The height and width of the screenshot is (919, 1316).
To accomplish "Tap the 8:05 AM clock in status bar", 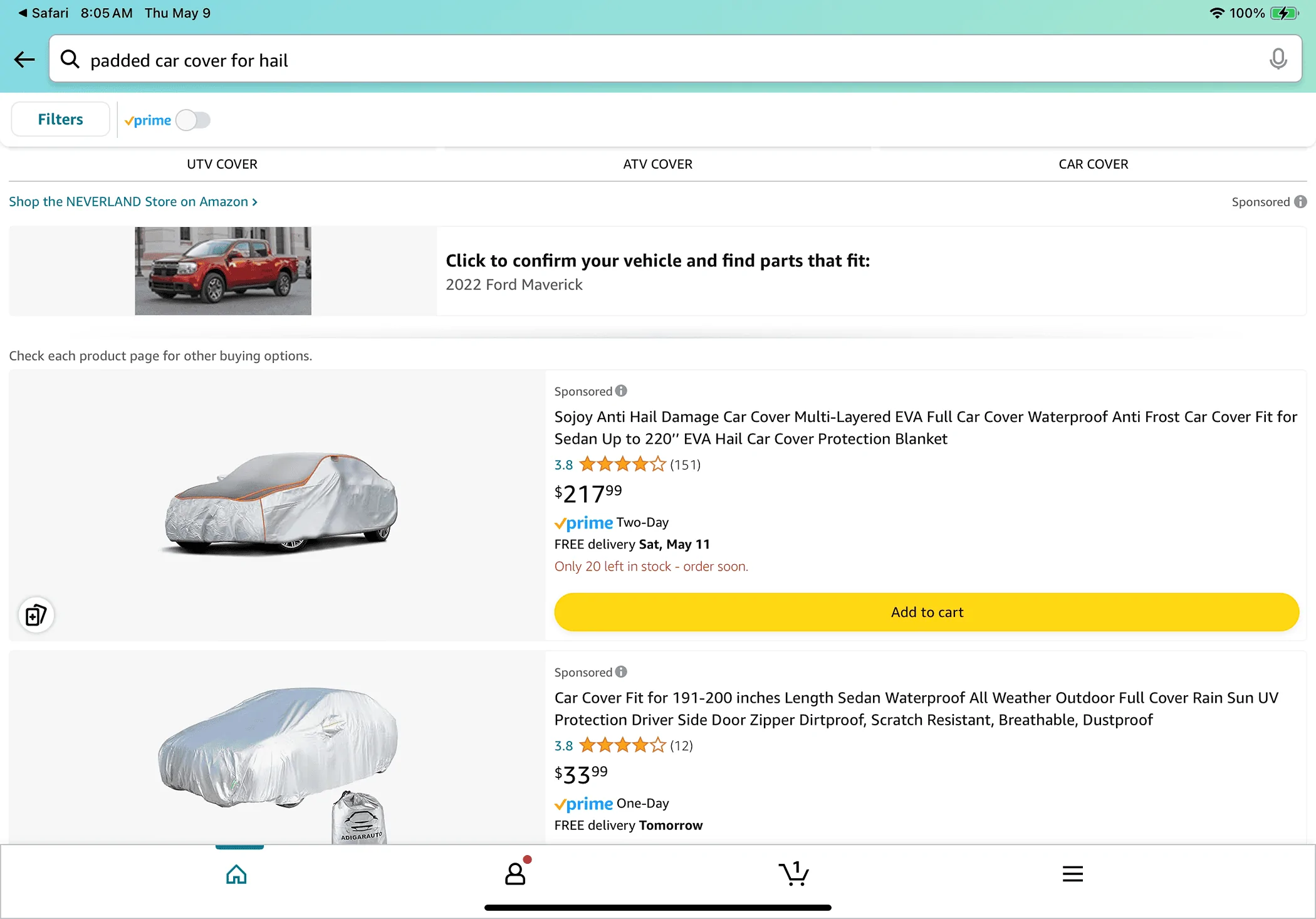I will pos(107,13).
